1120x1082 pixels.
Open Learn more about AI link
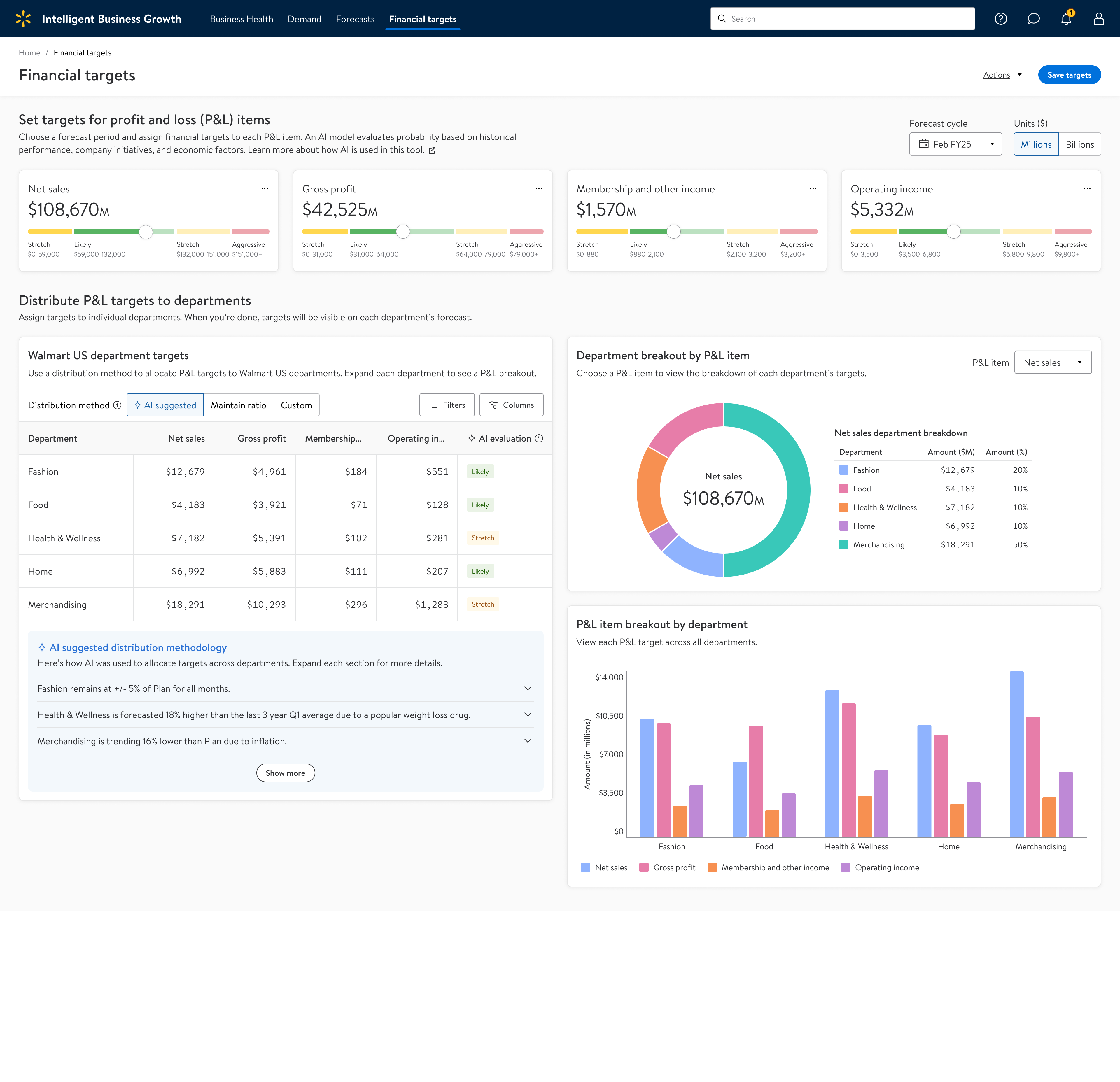click(336, 150)
